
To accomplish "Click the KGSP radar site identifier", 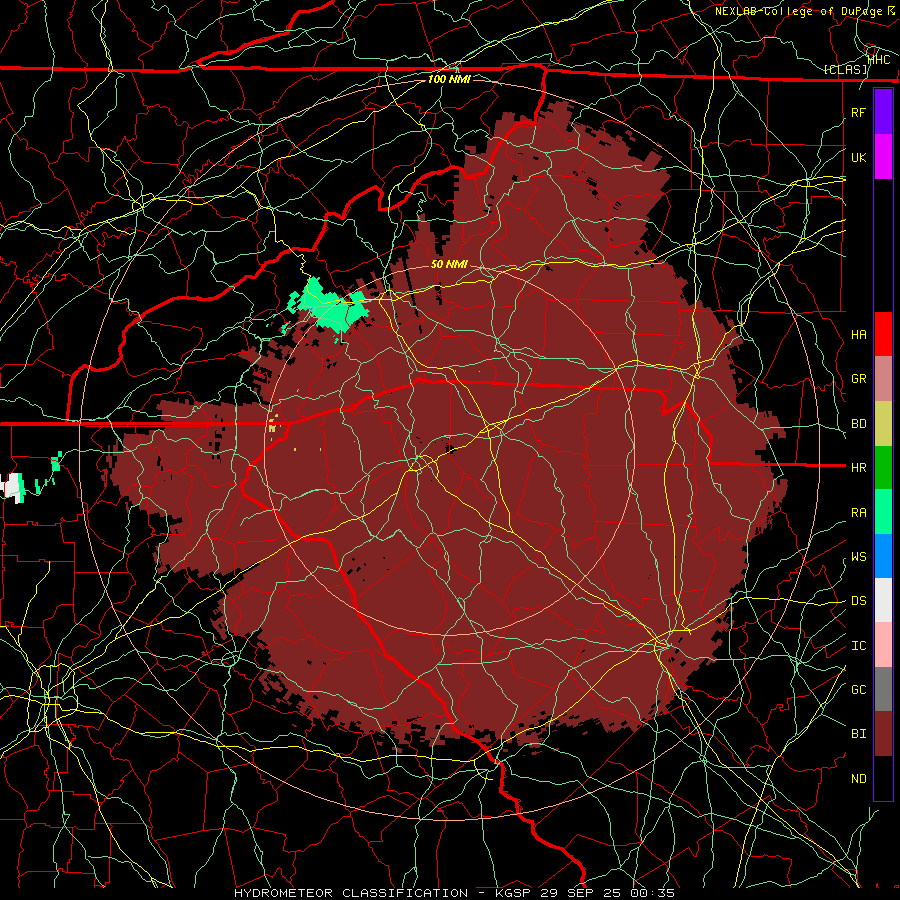I will pyautogui.click(x=511, y=893).
